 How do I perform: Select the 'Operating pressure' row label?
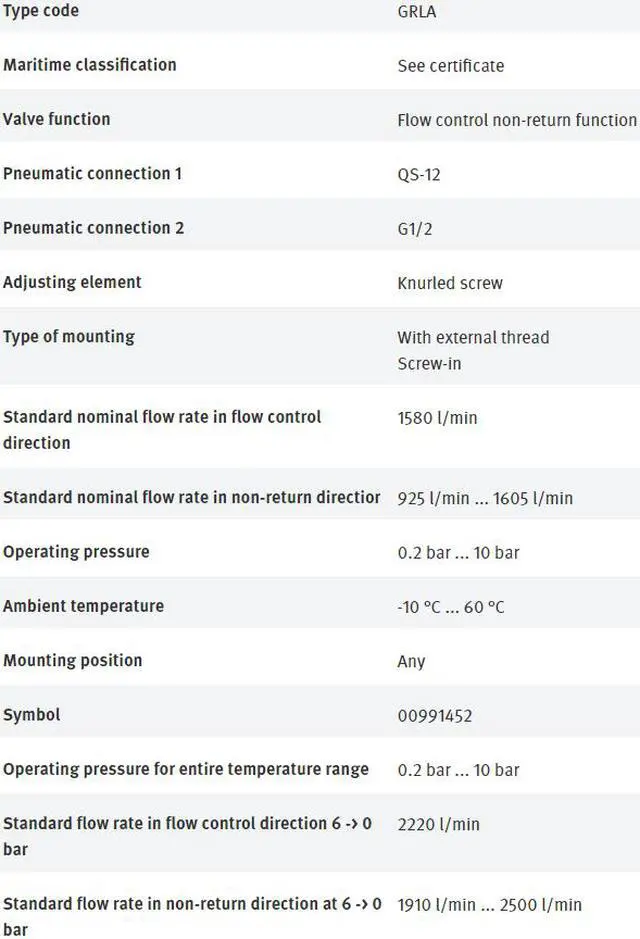click(x=76, y=552)
